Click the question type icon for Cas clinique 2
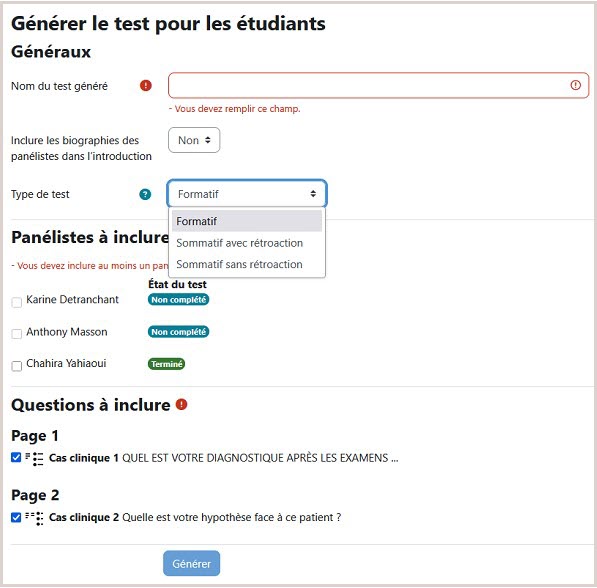597x588 pixels. [35, 518]
